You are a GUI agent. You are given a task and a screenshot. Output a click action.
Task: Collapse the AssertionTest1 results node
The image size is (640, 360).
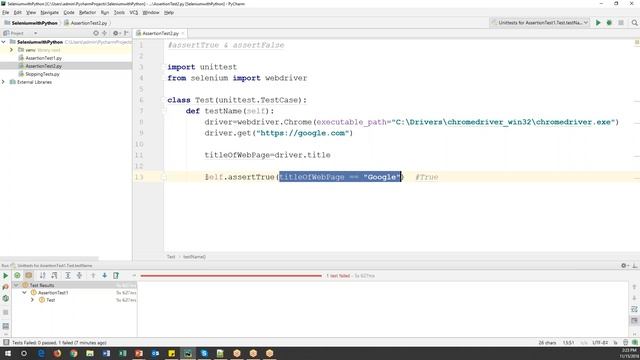coord(24,293)
